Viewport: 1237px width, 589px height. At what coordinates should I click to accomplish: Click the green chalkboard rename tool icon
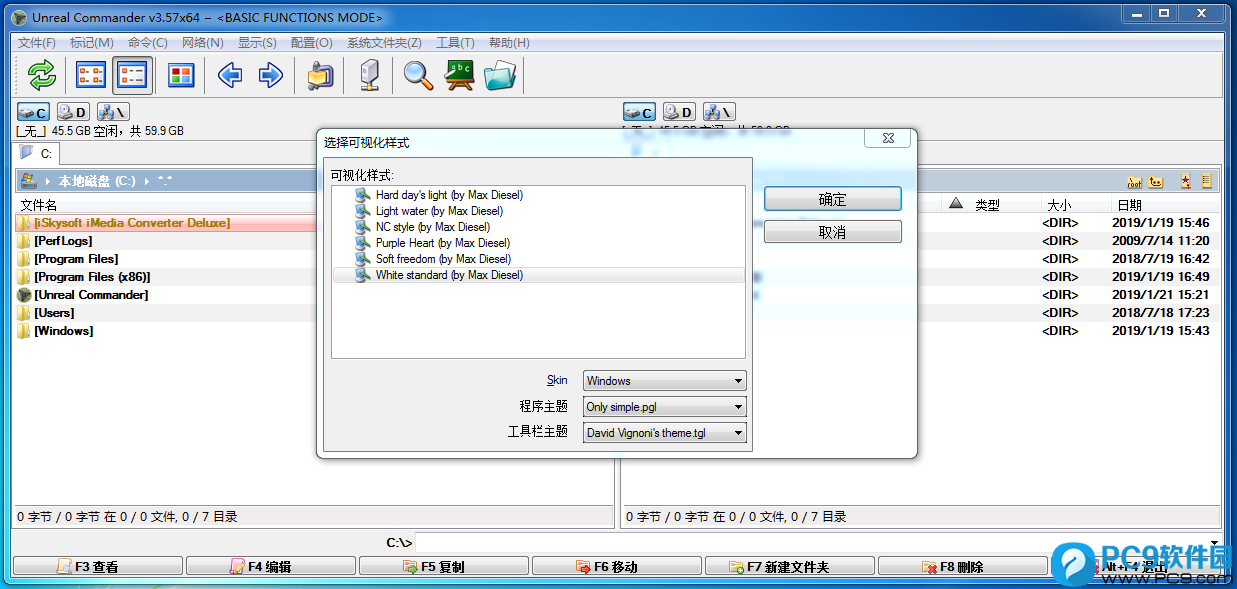click(459, 75)
